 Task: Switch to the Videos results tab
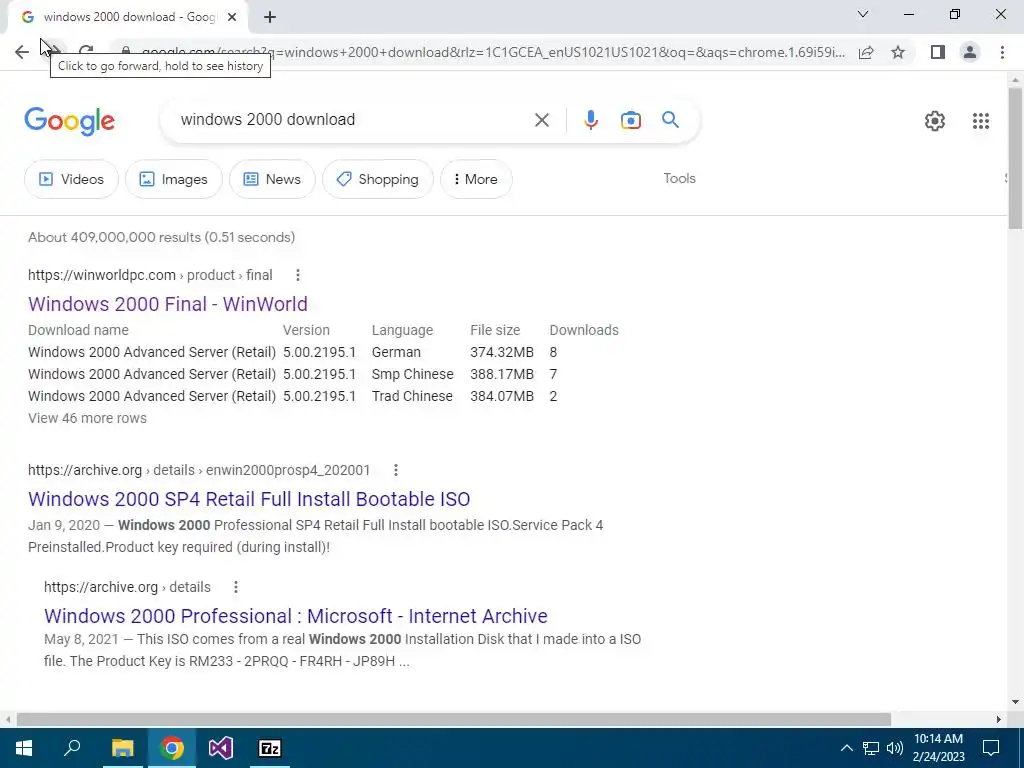71,179
